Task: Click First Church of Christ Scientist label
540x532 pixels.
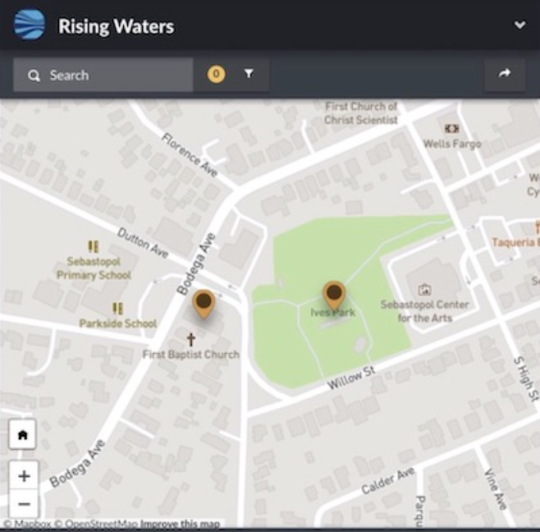Action: click(361, 113)
